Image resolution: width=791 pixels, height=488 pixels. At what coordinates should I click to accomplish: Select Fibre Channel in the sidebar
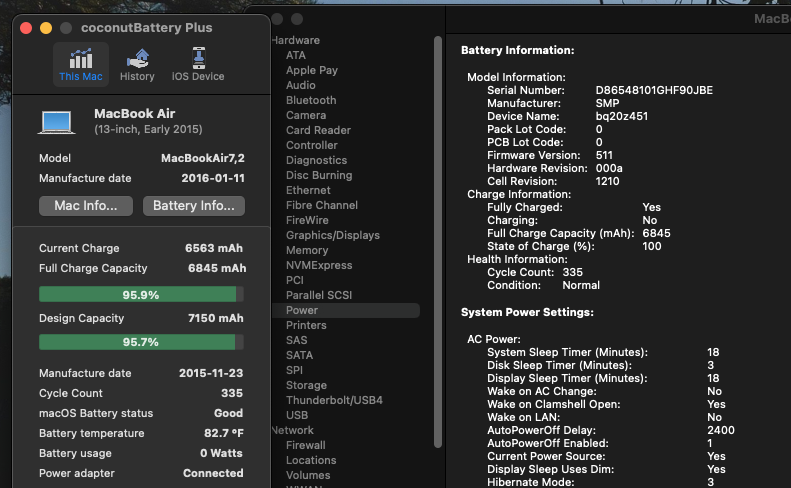[322, 205]
